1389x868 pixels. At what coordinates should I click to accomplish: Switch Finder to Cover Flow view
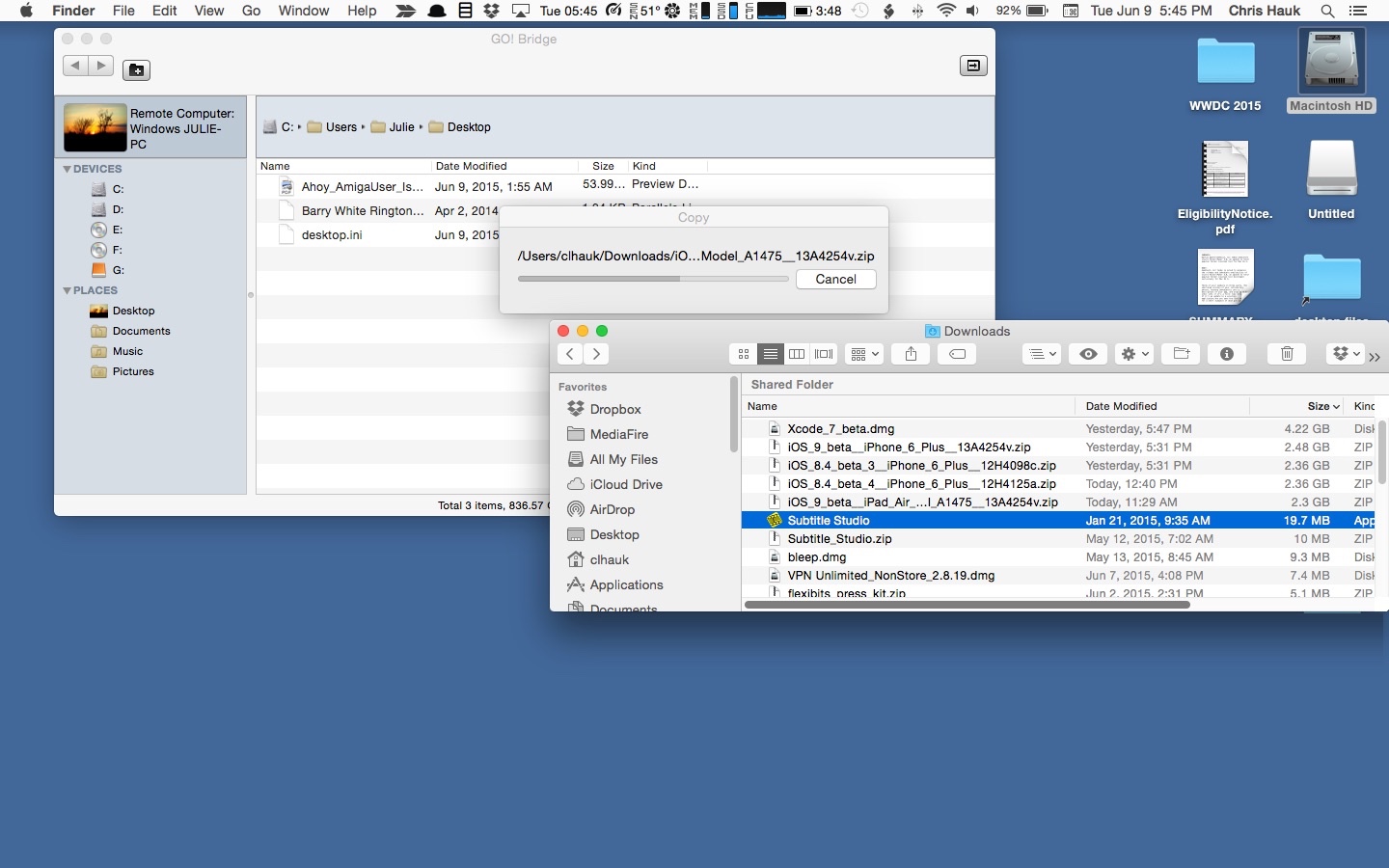tap(824, 354)
